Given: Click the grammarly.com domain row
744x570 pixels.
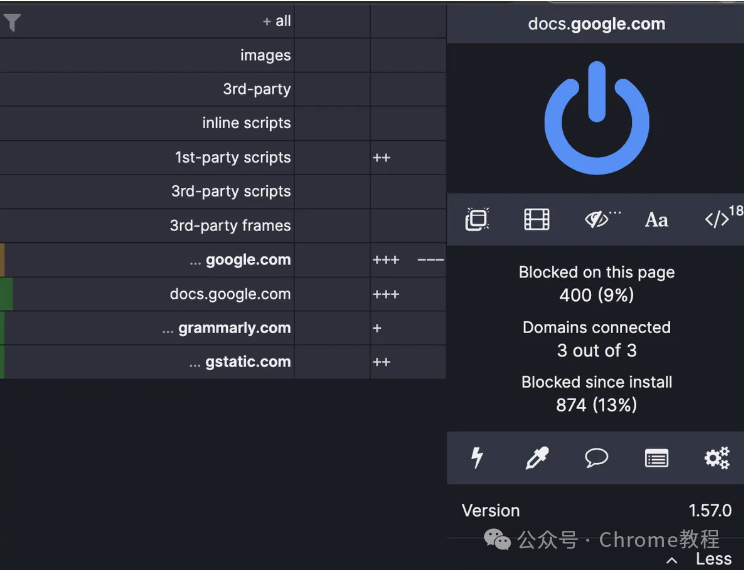Looking at the screenshot, I should tap(147, 328).
